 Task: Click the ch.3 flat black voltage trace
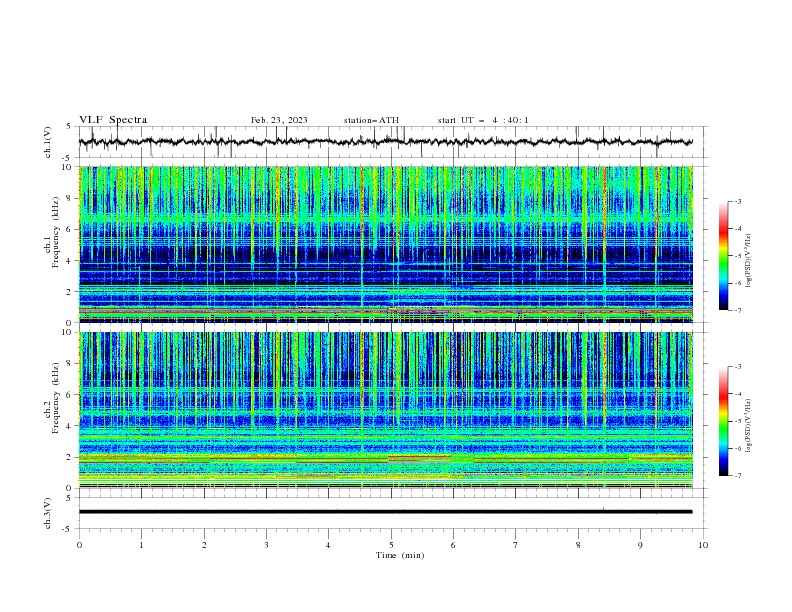(385, 512)
